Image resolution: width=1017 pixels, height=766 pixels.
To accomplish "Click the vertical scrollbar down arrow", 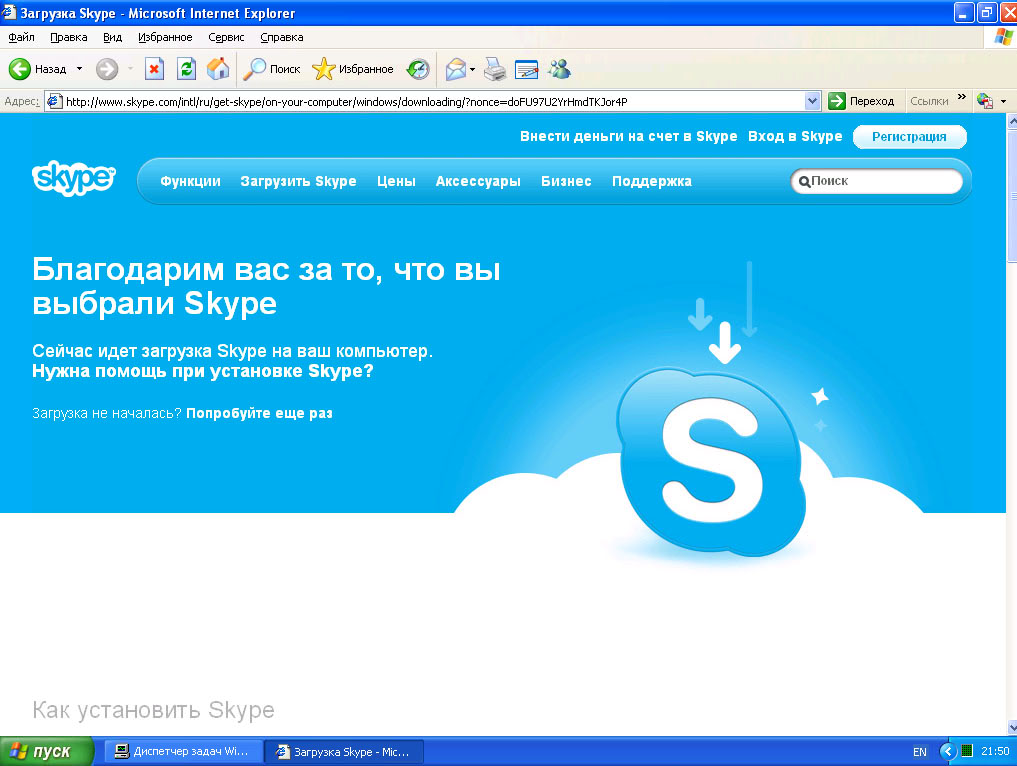I will tap(1011, 728).
